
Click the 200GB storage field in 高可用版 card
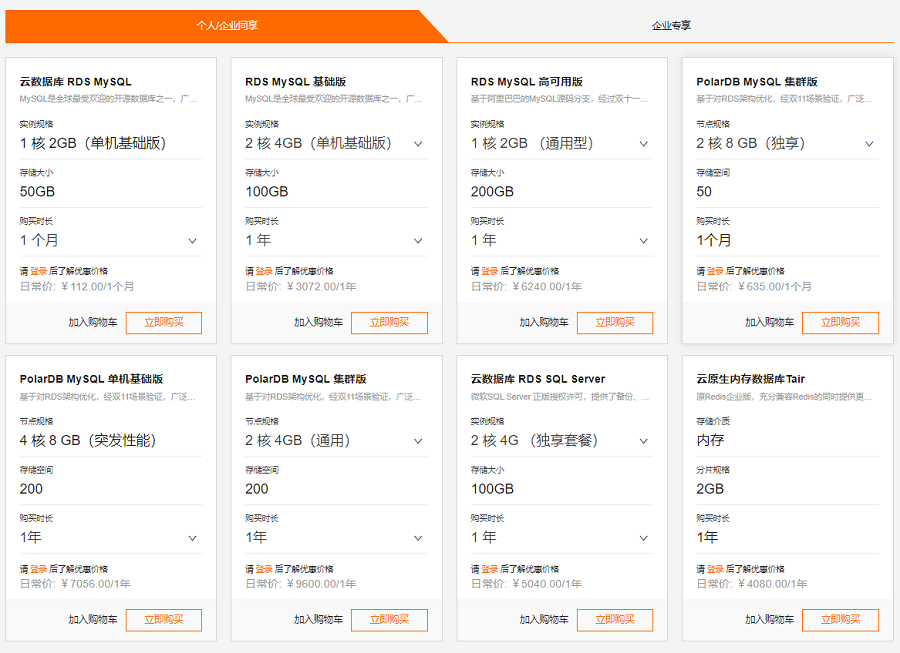point(562,192)
